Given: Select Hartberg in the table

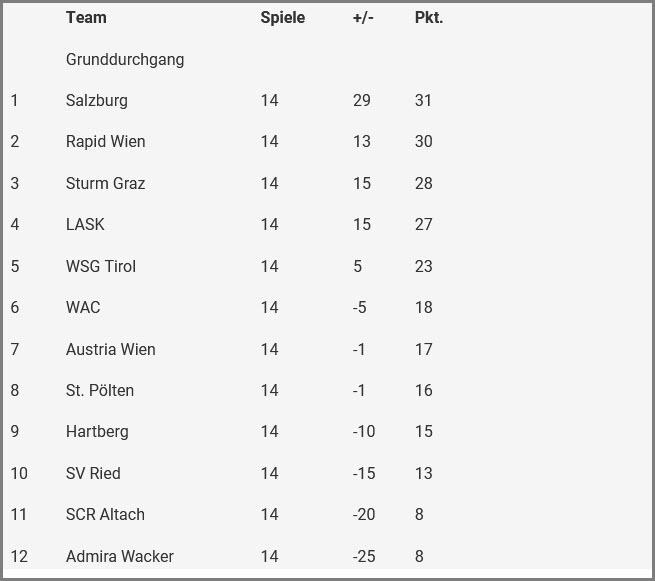Looking at the screenshot, I should coord(97,431).
